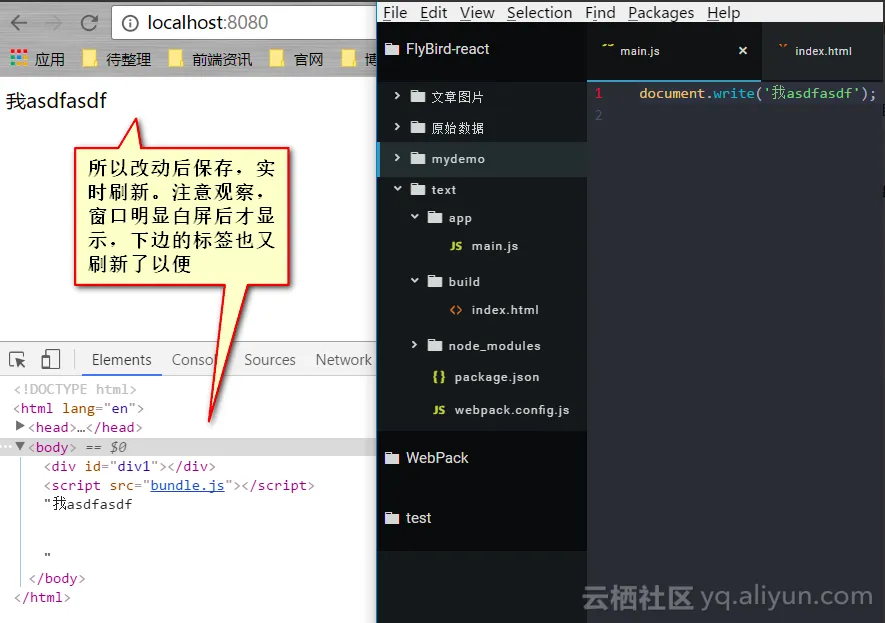The width and height of the screenshot is (885, 623).
Task: Open the Help menu in the editor
Action: tap(723, 12)
